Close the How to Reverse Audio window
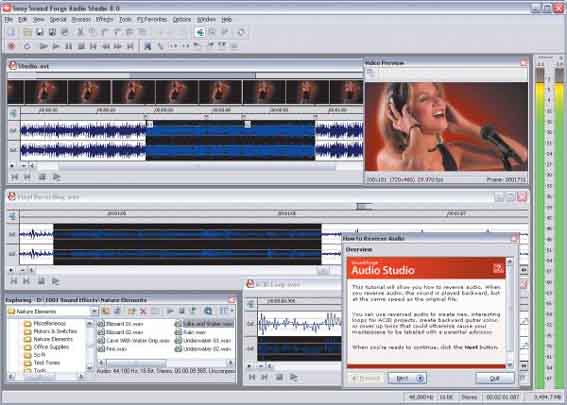Screen dimensions: 567x405 coord(514,238)
